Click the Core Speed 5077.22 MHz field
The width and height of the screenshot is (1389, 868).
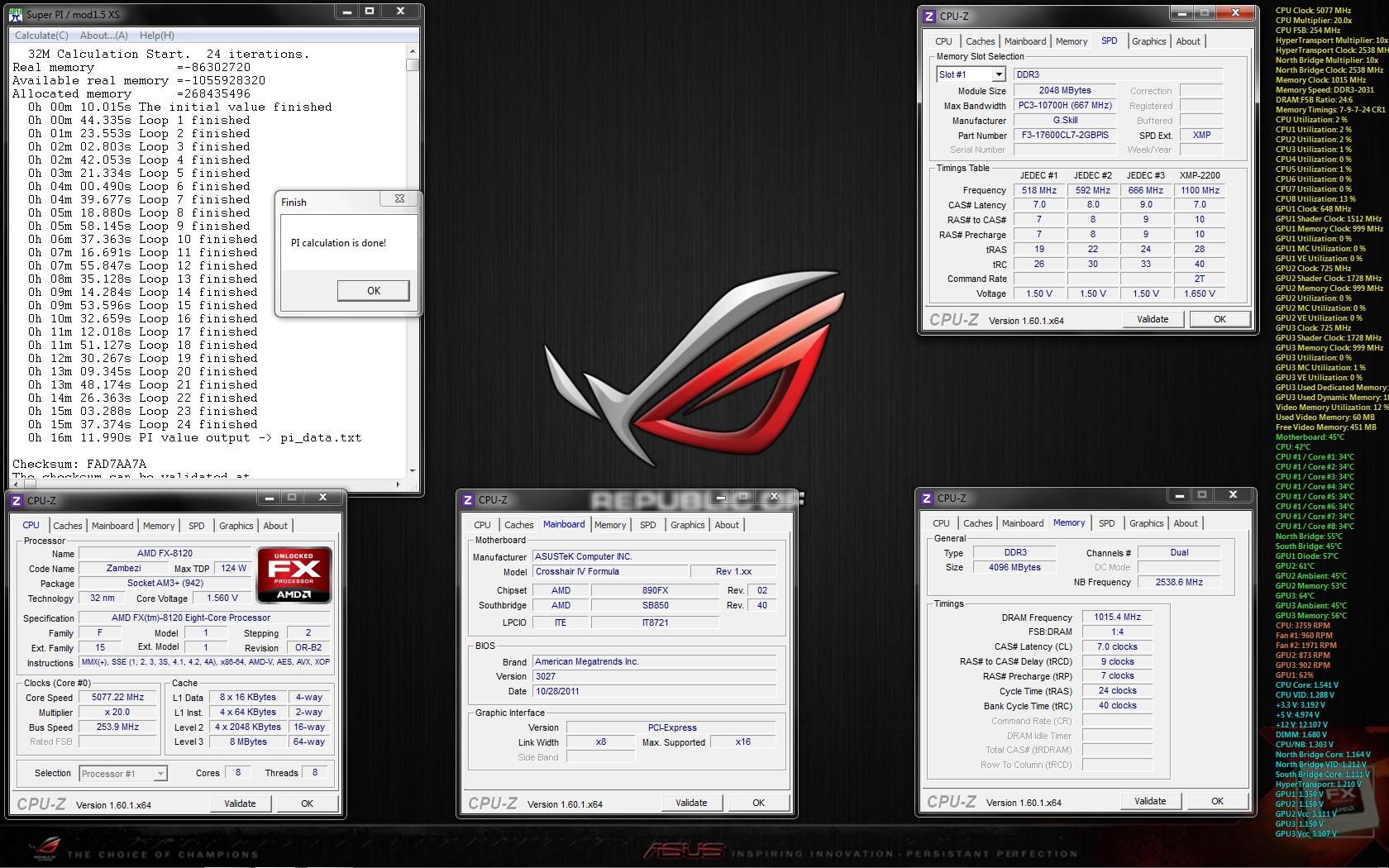(117, 698)
